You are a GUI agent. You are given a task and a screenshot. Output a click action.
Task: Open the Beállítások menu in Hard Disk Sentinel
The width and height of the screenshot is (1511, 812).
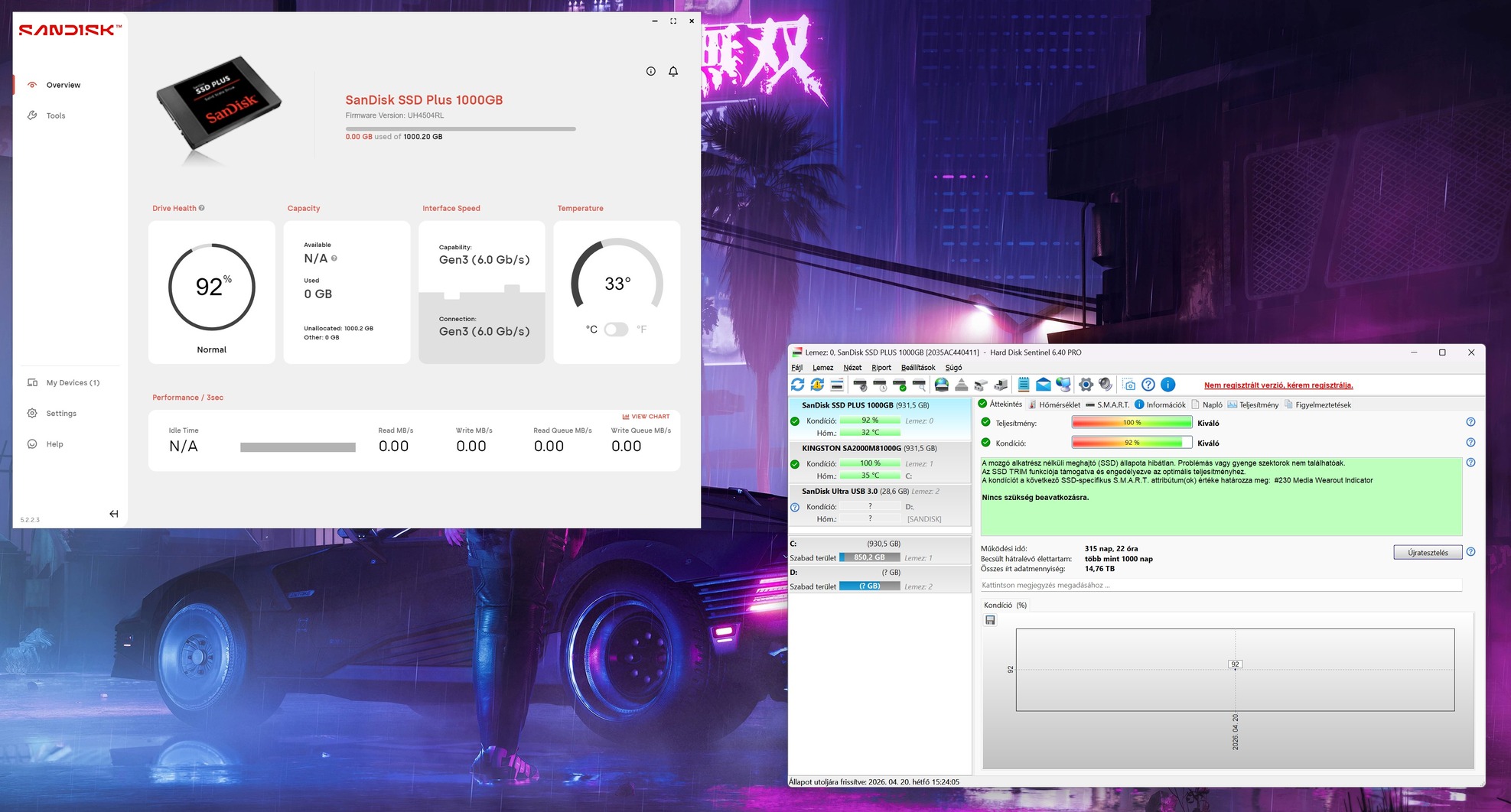click(x=918, y=368)
